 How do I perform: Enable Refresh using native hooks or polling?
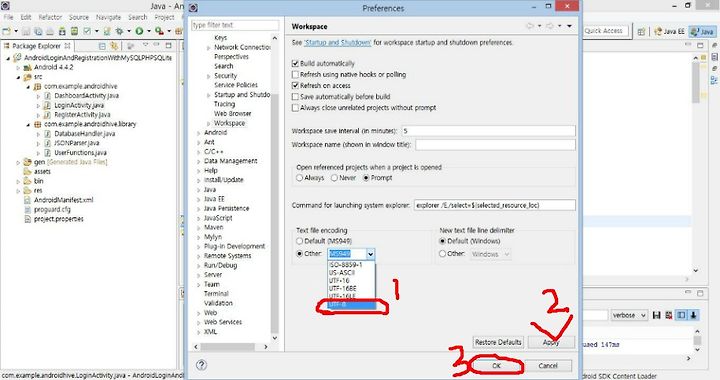295,74
